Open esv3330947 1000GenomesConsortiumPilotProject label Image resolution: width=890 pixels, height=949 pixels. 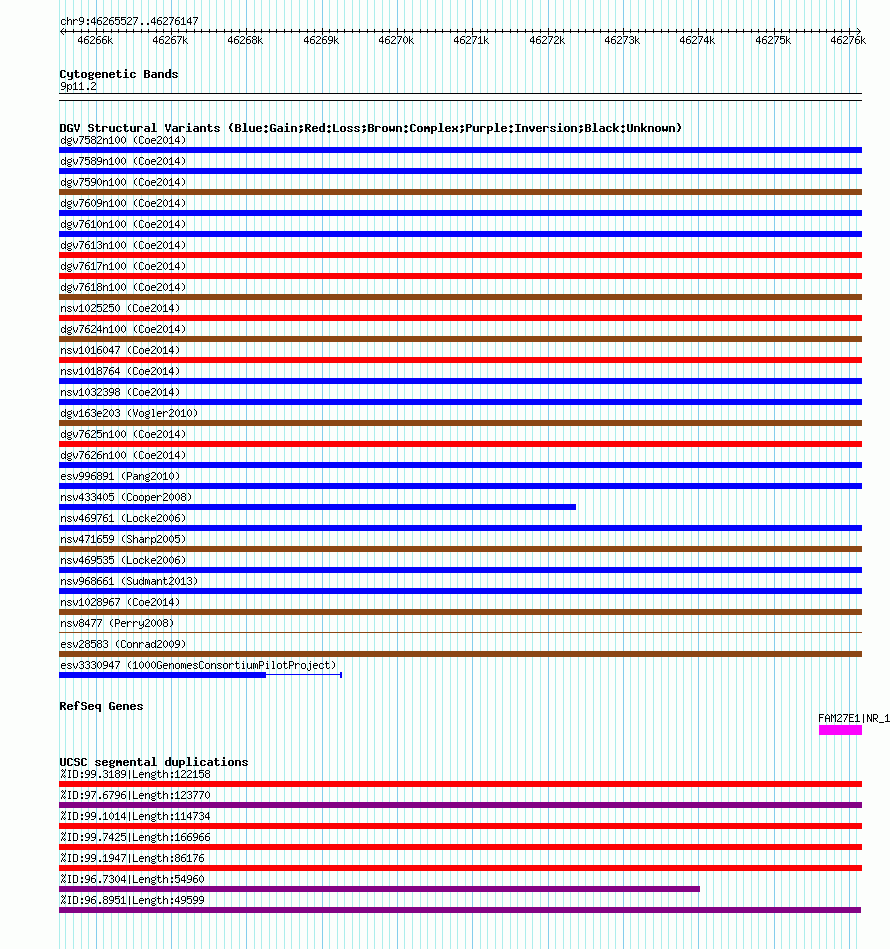point(198,665)
